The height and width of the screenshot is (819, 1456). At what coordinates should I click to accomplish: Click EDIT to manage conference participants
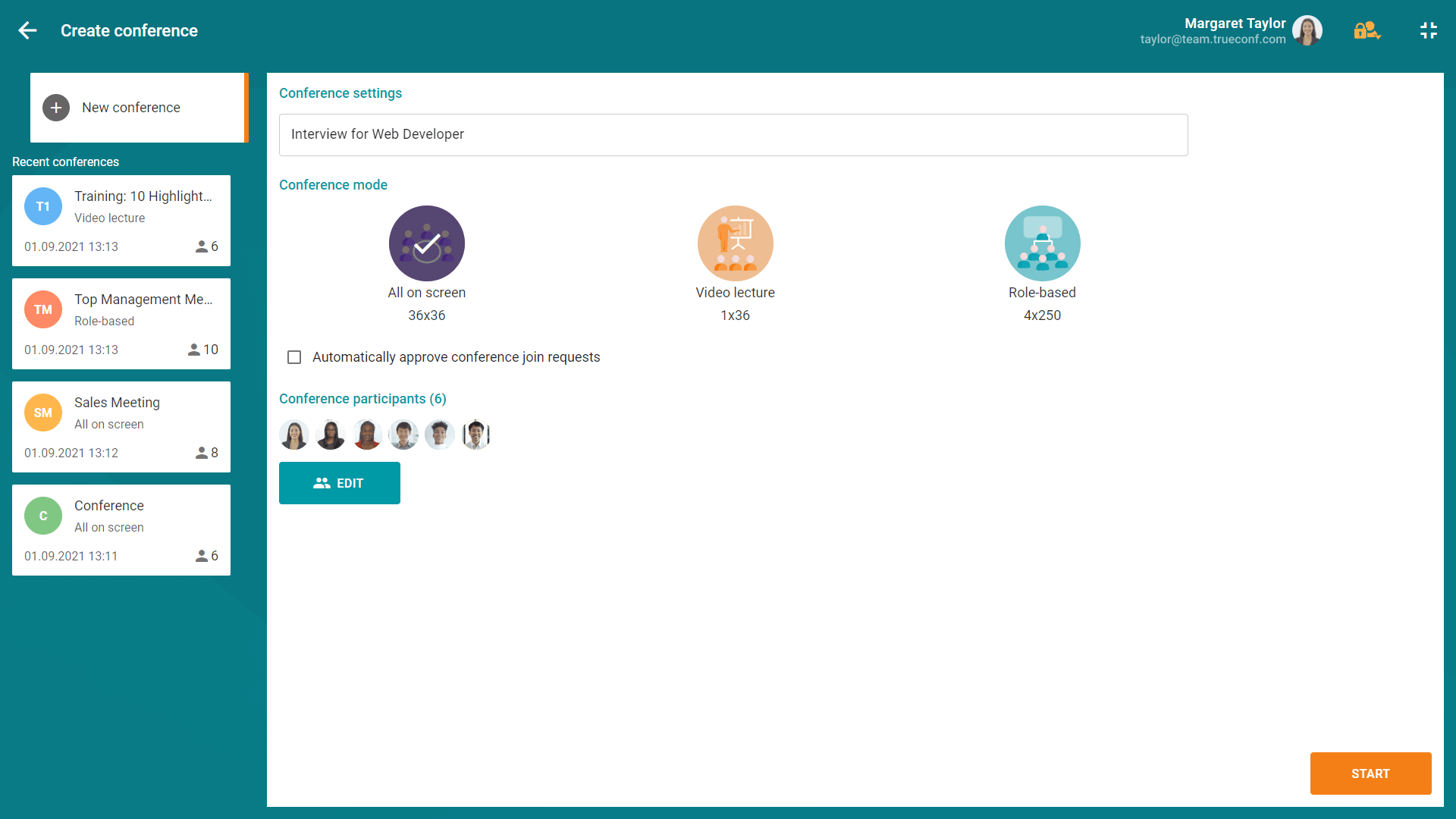(x=339, y=483)
